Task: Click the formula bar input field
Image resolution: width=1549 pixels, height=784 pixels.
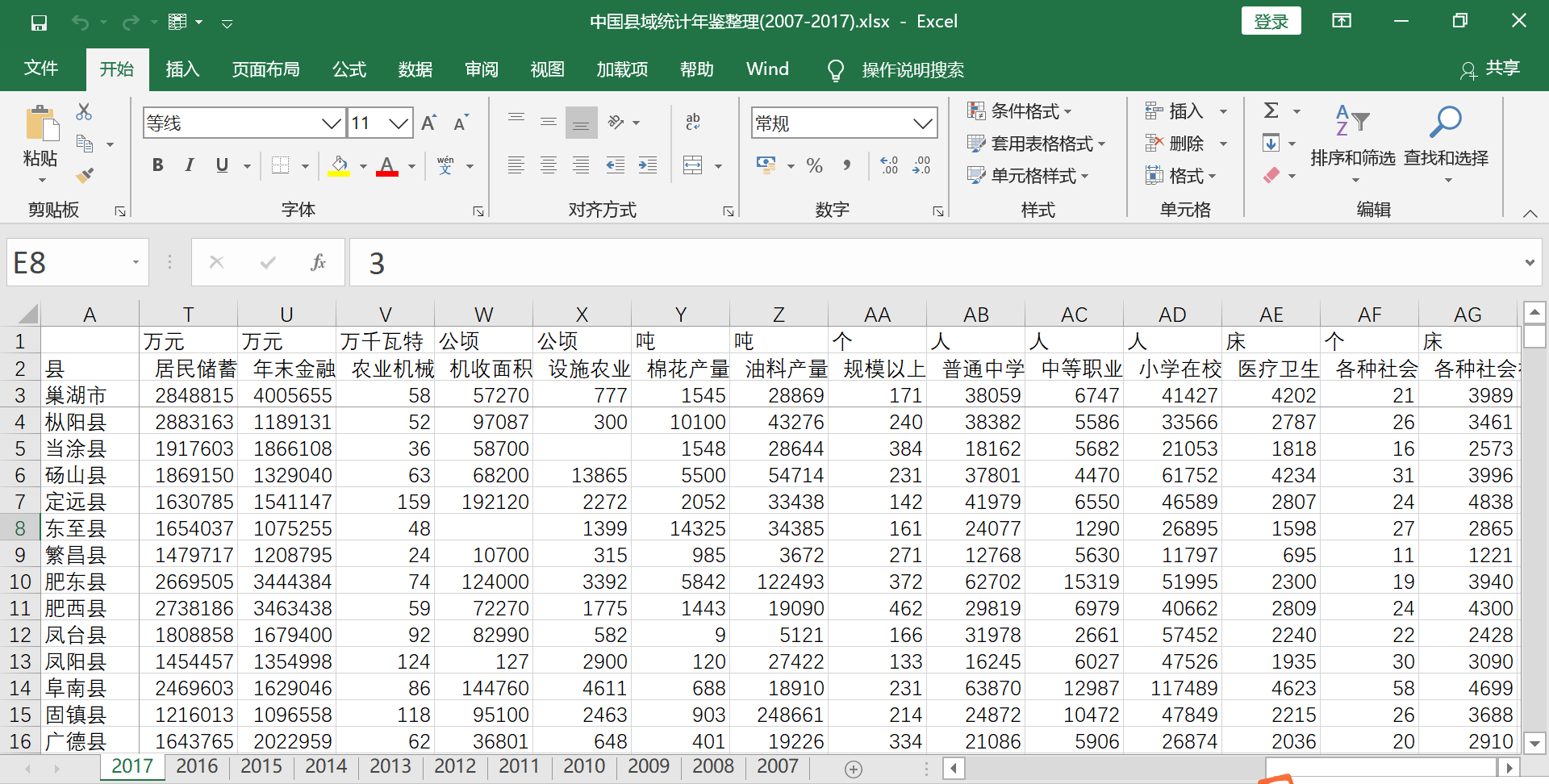Action: (x=936, y=262)
